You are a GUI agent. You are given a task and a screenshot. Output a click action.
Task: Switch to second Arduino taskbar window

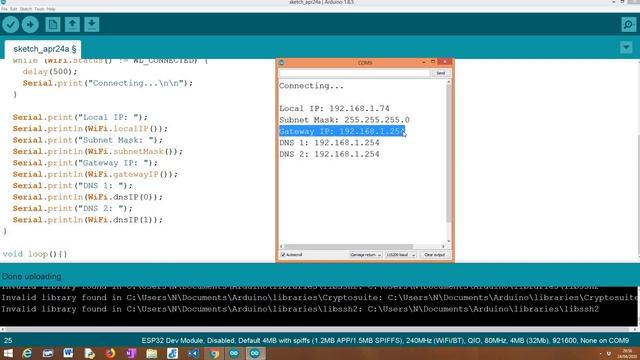point(255,353)
